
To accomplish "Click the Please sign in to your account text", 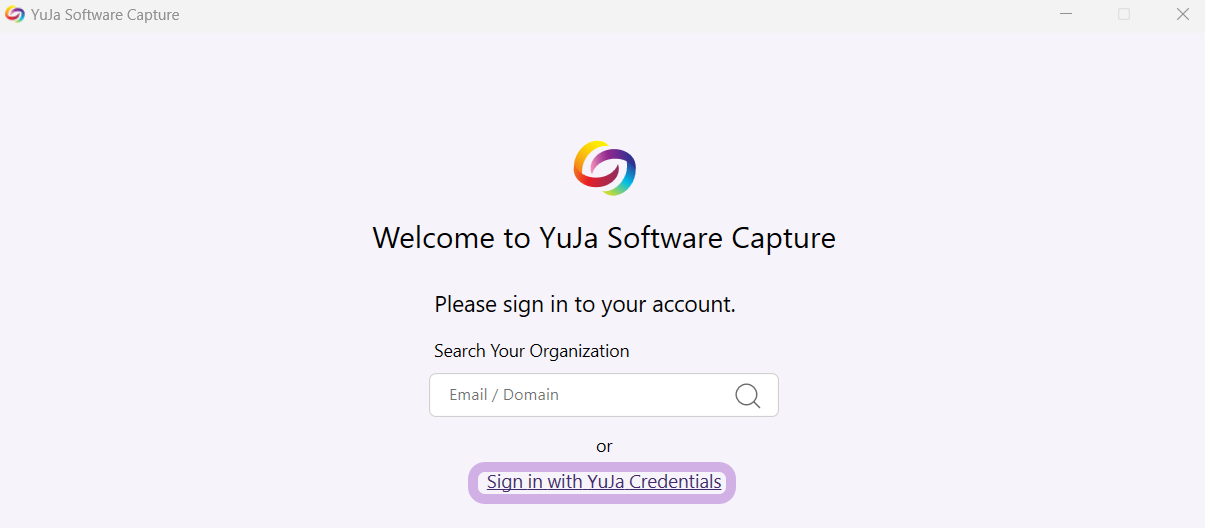I will pos(585,305).
